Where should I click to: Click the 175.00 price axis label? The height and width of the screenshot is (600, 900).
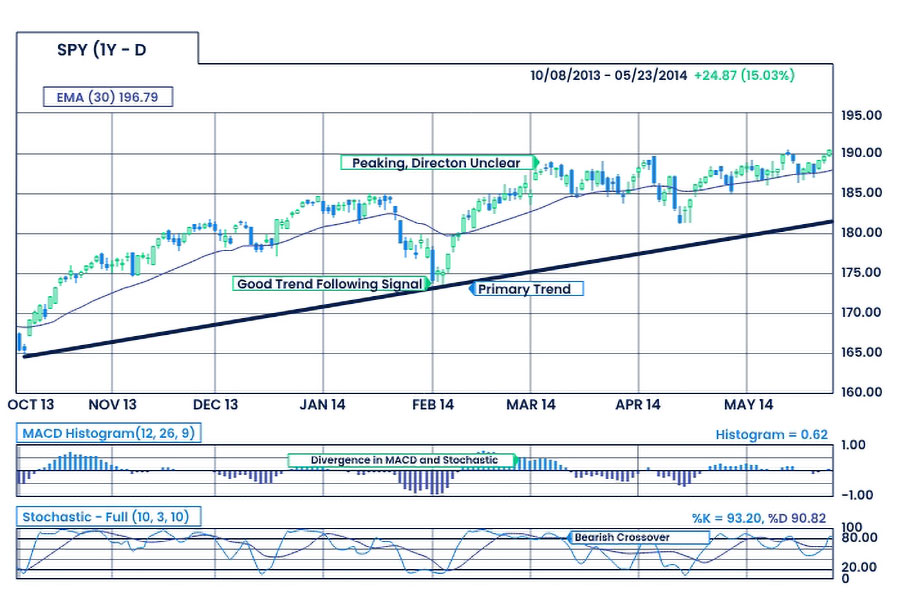point(862,273)
